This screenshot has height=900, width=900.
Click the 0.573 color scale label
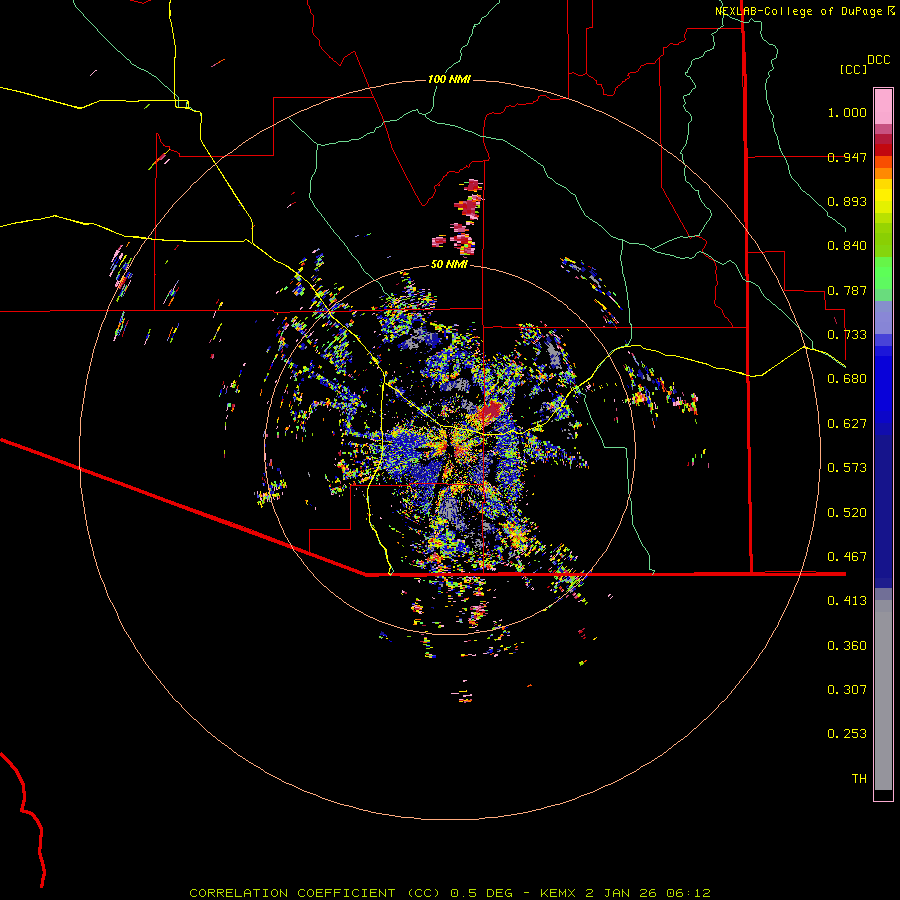pos(847,468)
